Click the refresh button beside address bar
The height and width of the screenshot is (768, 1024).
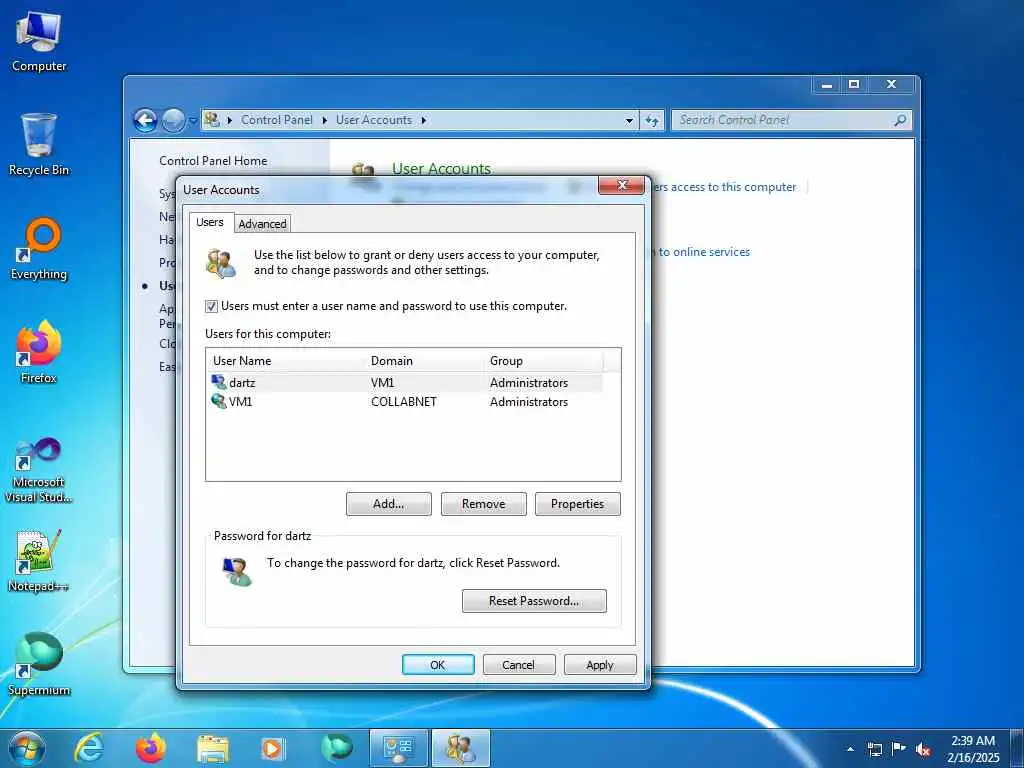tap(652, 120)
